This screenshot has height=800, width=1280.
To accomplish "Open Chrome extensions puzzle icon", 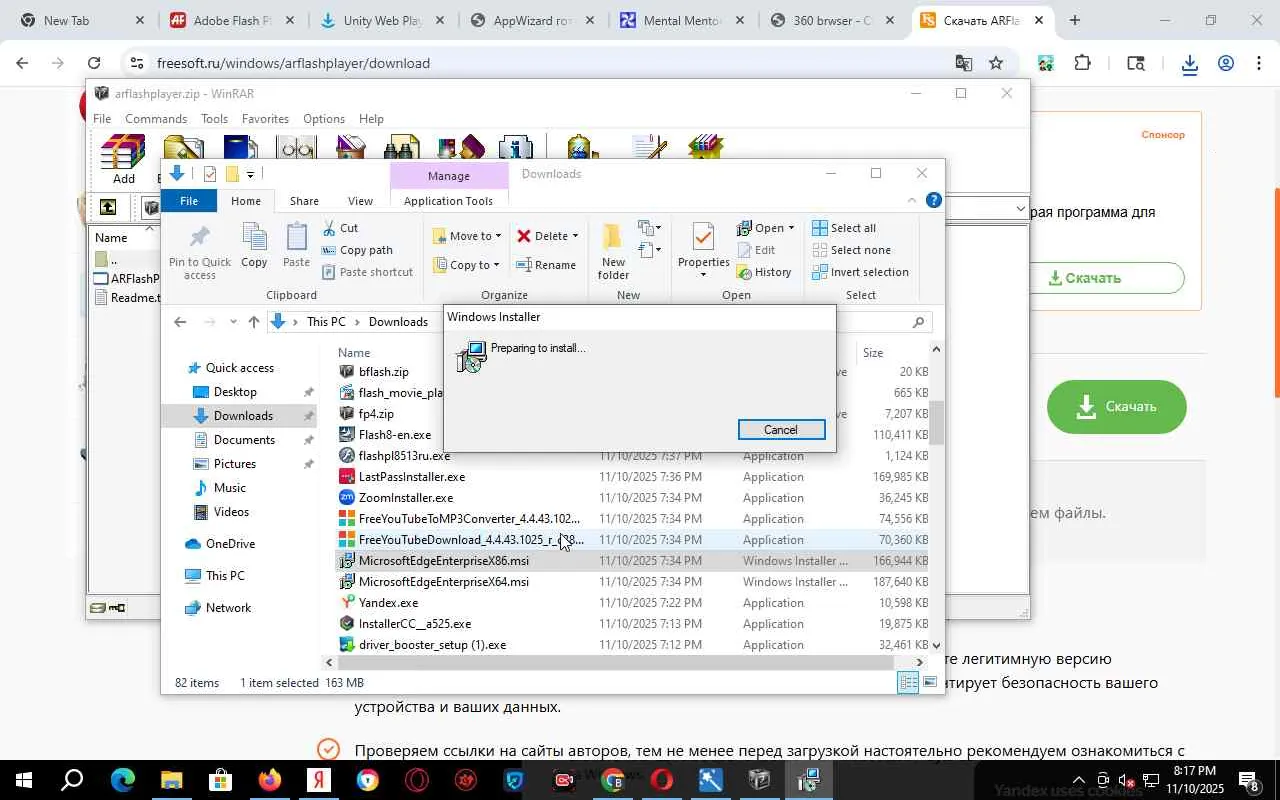I will [x=1082, y=63].
